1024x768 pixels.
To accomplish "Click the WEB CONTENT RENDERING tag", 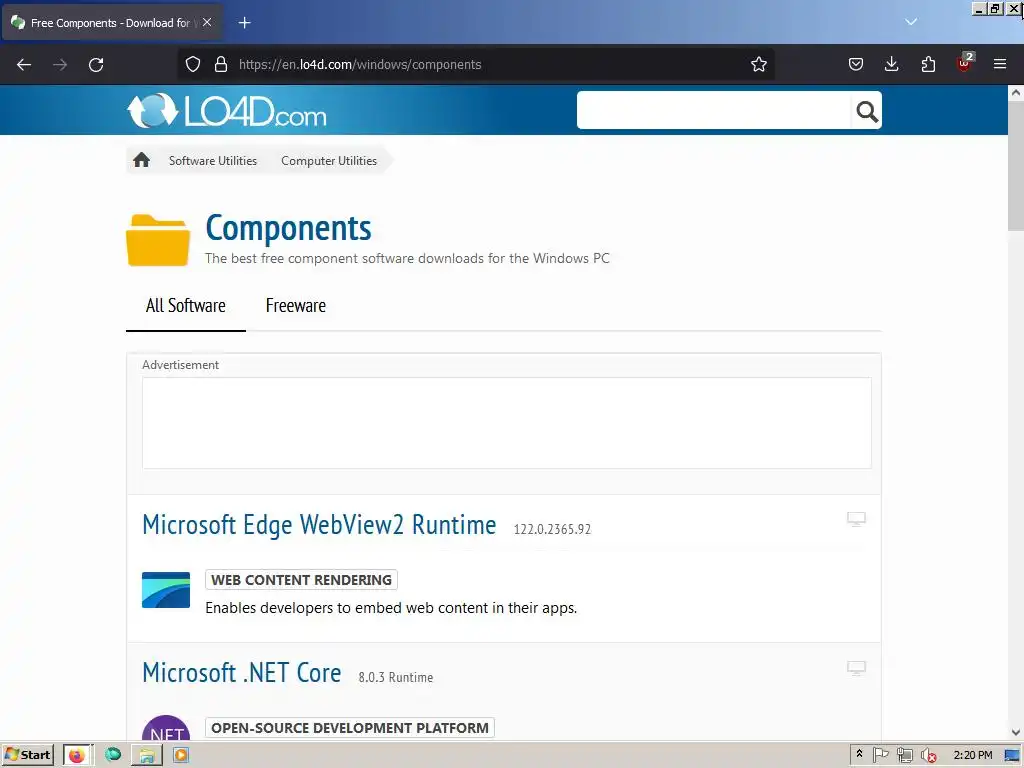I will click(301, 580).
